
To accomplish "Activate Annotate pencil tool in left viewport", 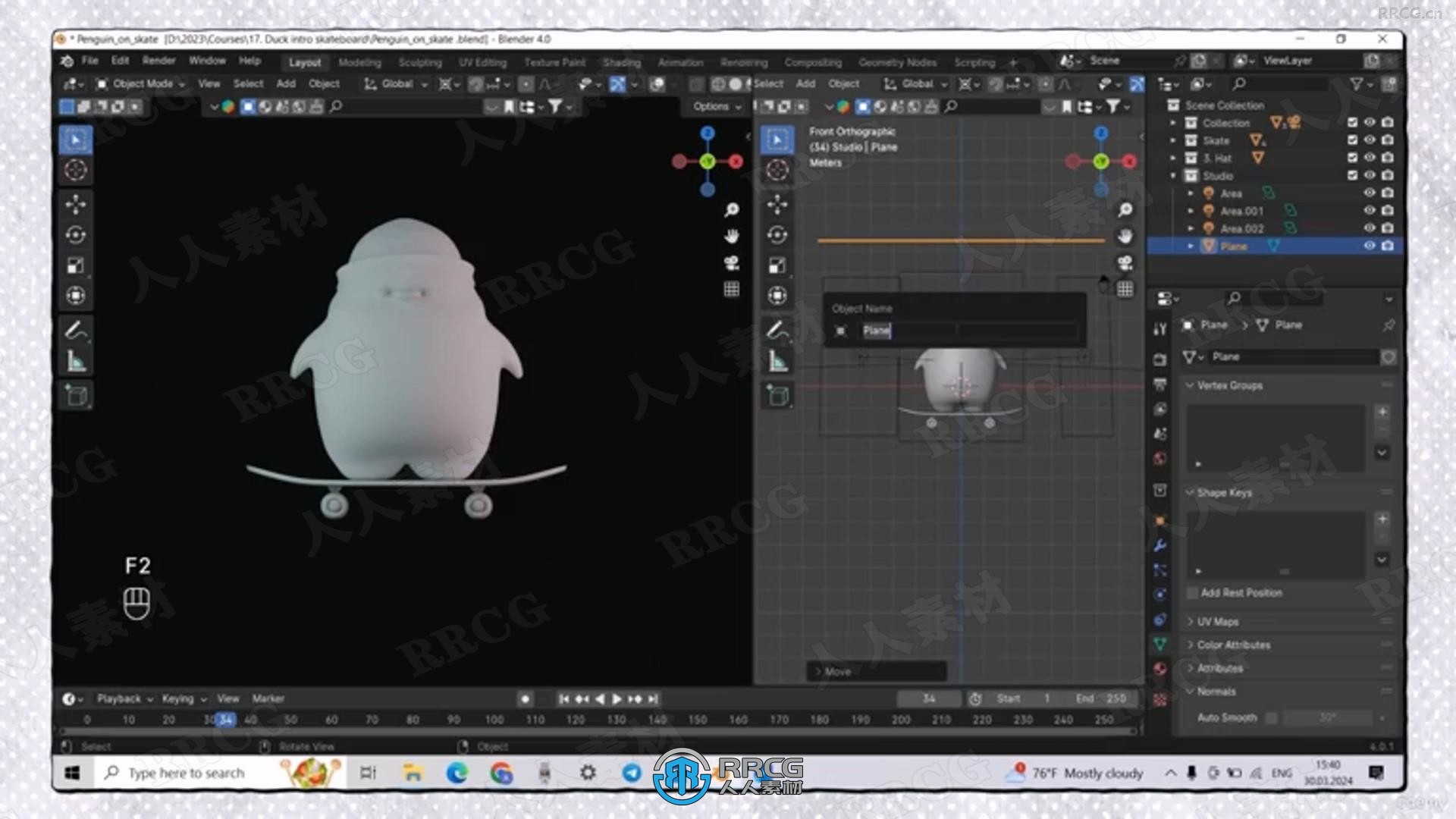I will pos(75,331).
